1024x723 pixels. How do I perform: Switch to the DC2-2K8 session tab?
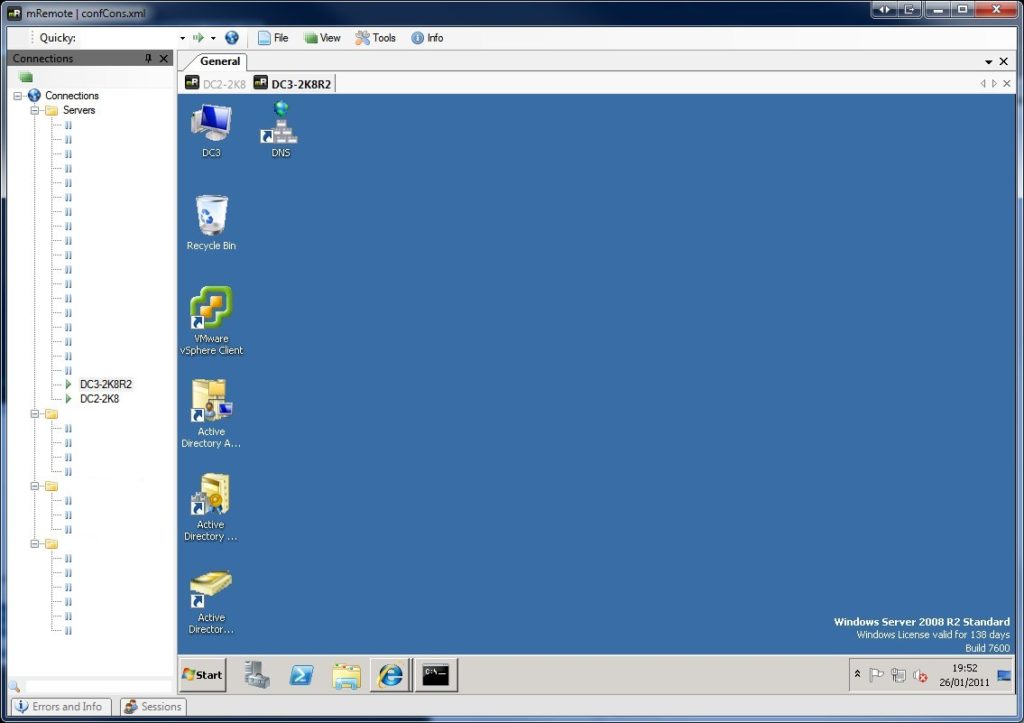[216, 84]
